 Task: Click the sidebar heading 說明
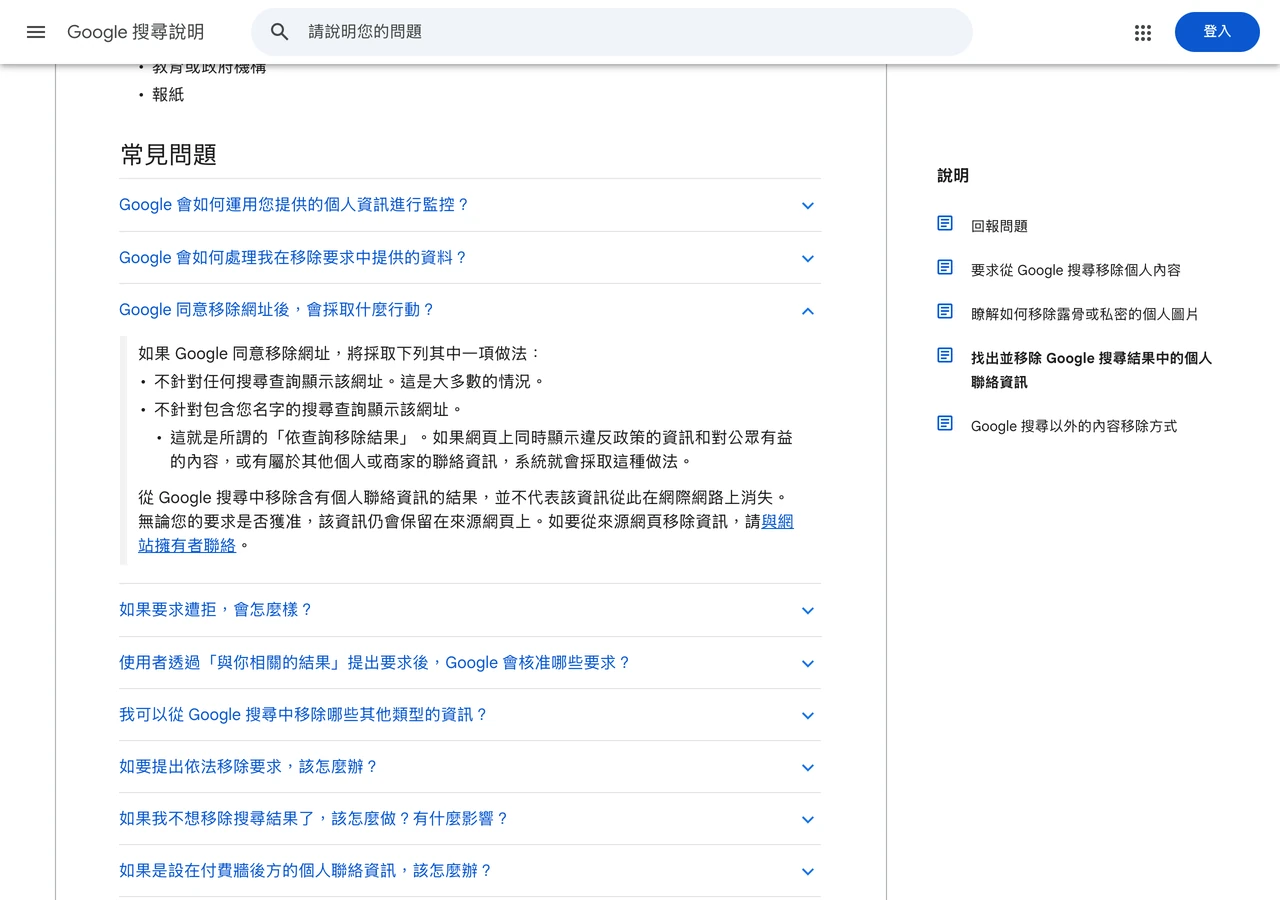pyautogui.click(x=953, y=176)
